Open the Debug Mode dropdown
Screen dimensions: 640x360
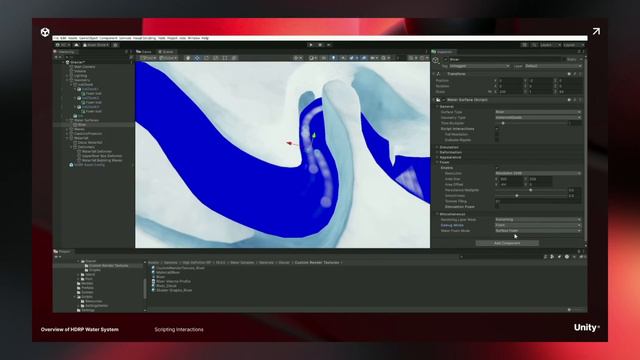[538, 225]
